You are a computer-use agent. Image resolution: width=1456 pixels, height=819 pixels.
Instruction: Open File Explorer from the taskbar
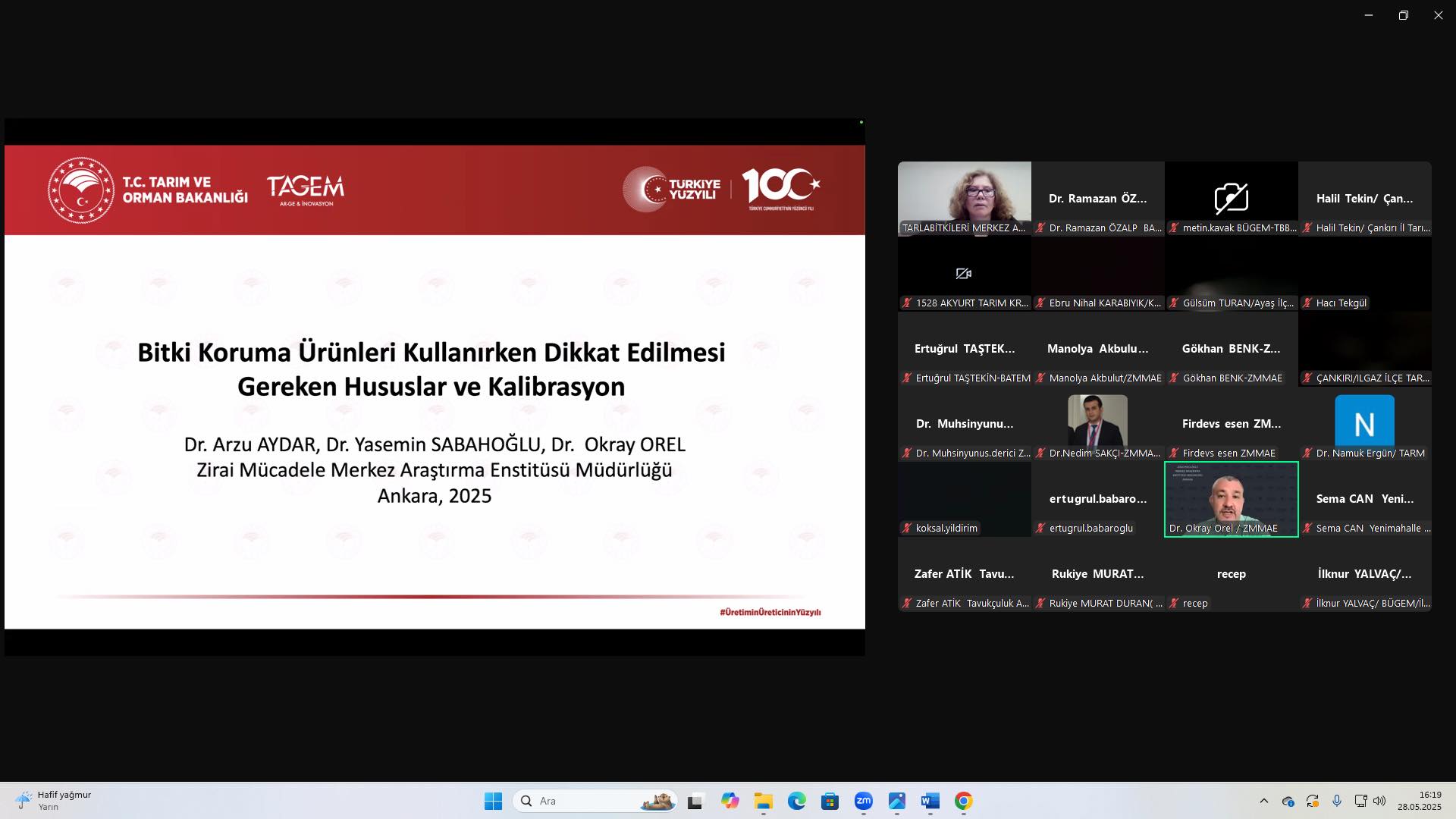click(763, 801)
